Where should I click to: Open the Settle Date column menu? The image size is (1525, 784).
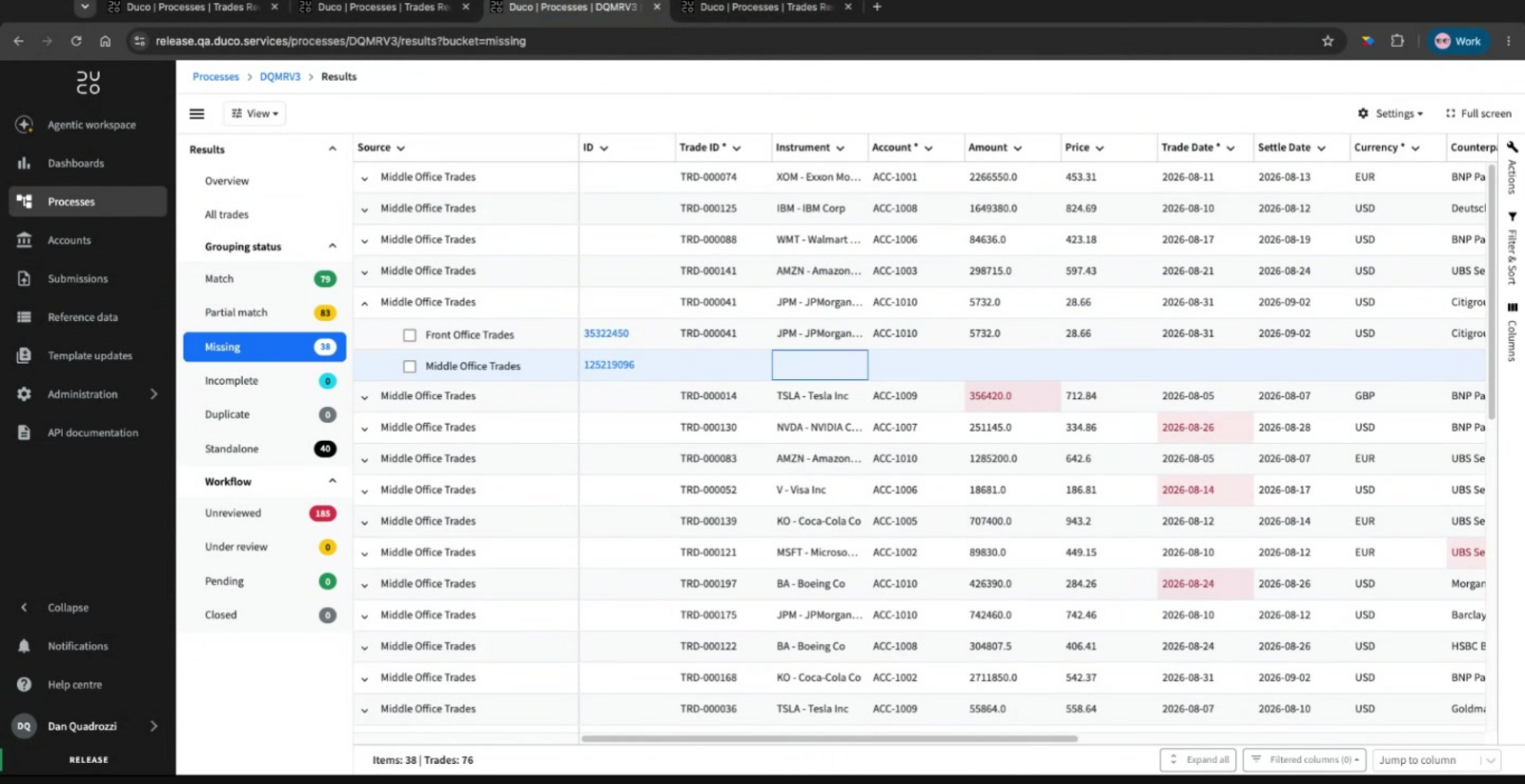1322,149
